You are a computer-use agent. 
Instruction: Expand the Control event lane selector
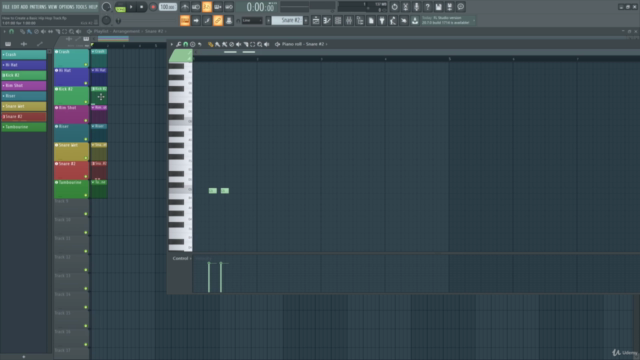tap(182, 258)
